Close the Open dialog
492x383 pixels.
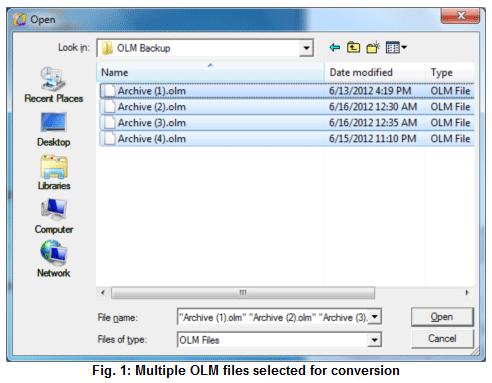tap(461, 16)
